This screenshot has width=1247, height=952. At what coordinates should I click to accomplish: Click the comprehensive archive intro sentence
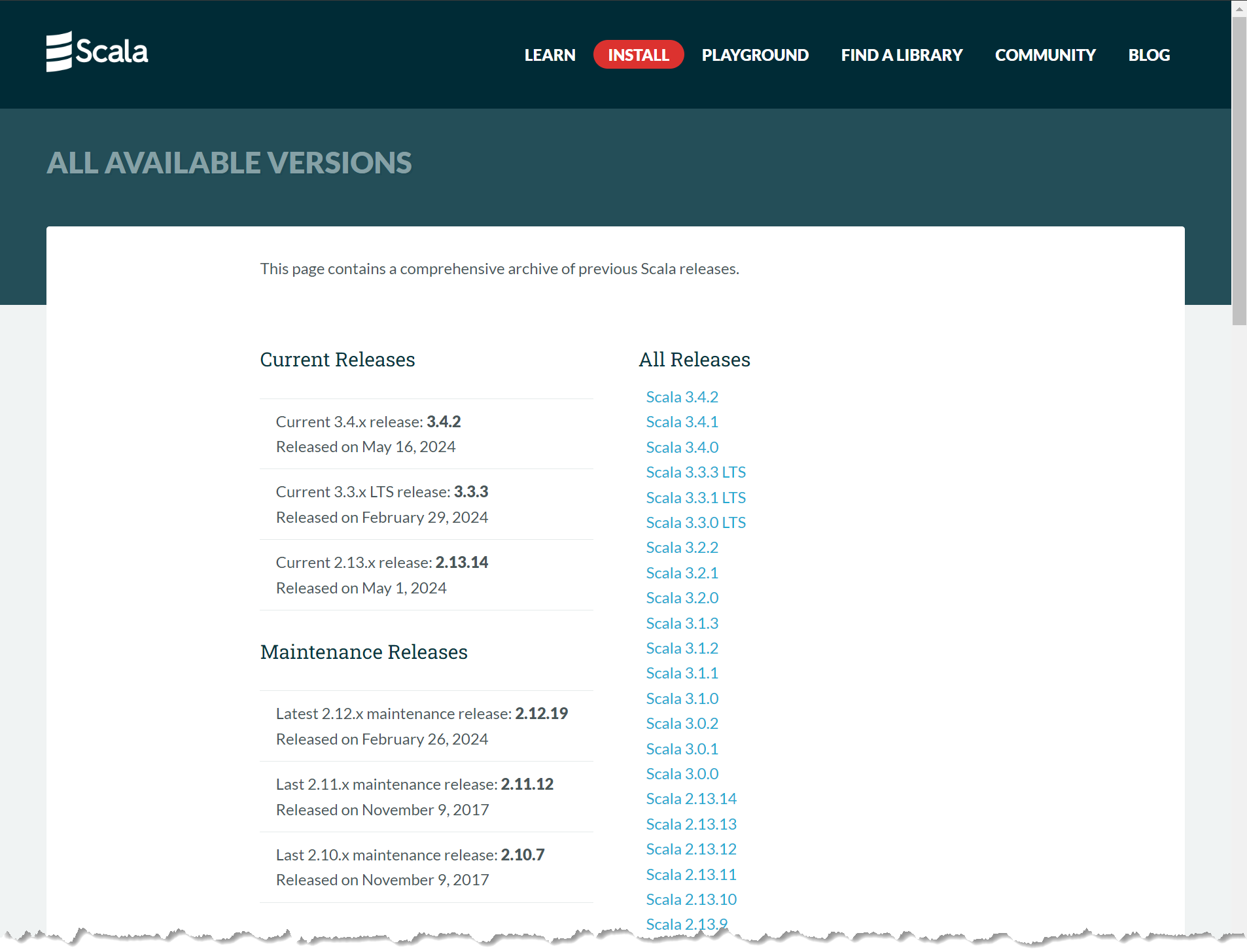(x=500, y=269)
